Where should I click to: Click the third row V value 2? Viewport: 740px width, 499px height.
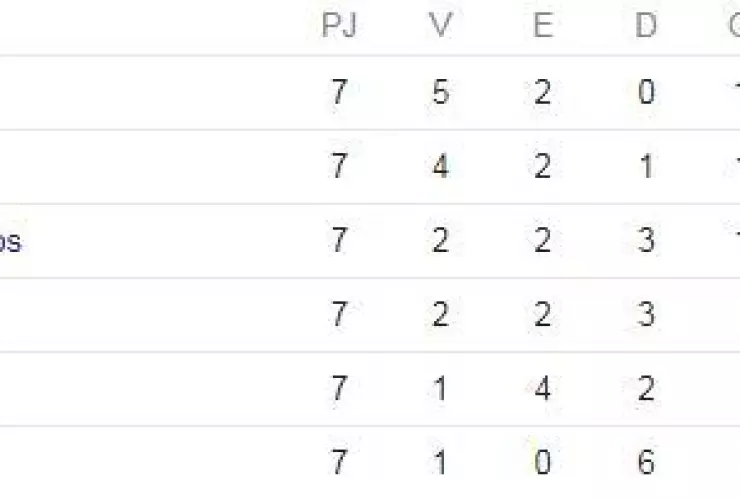click(440, 241)
